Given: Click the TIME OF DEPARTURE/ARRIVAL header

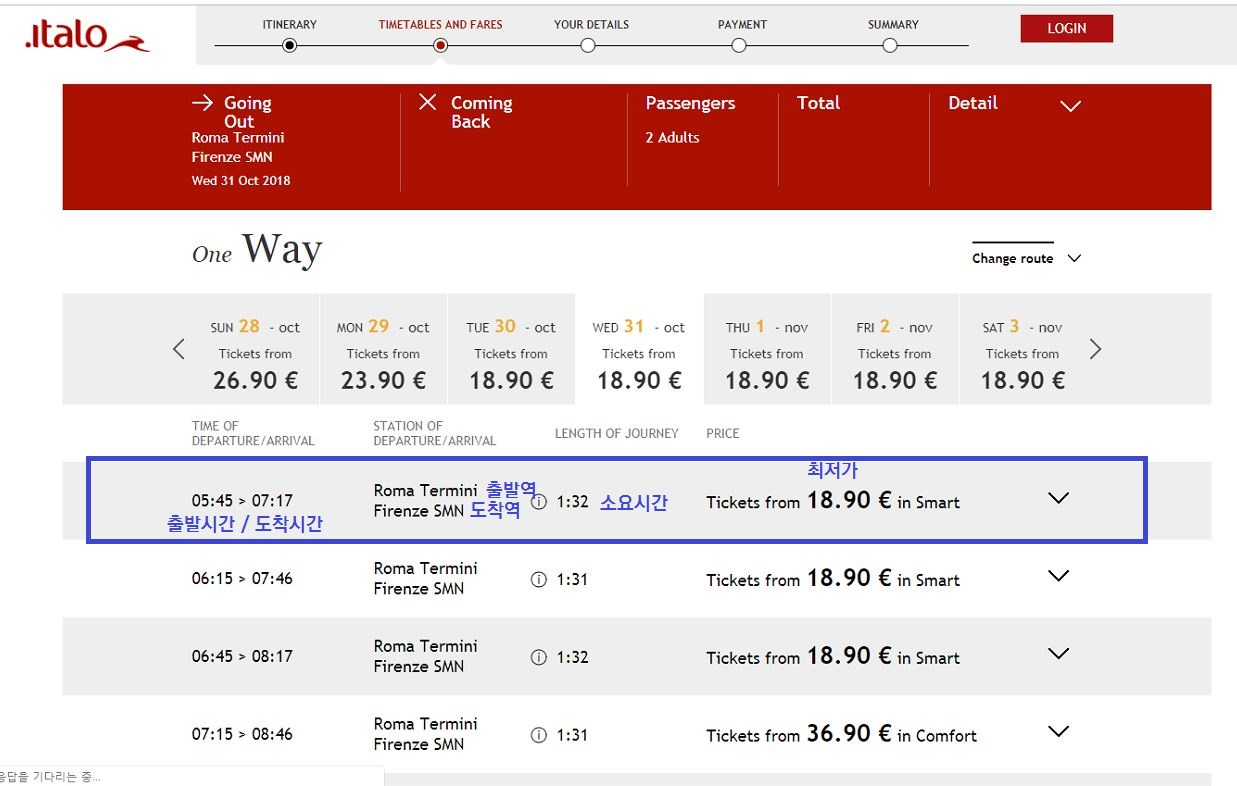Looking at the screenshot, I should click(x=253, y=433).
